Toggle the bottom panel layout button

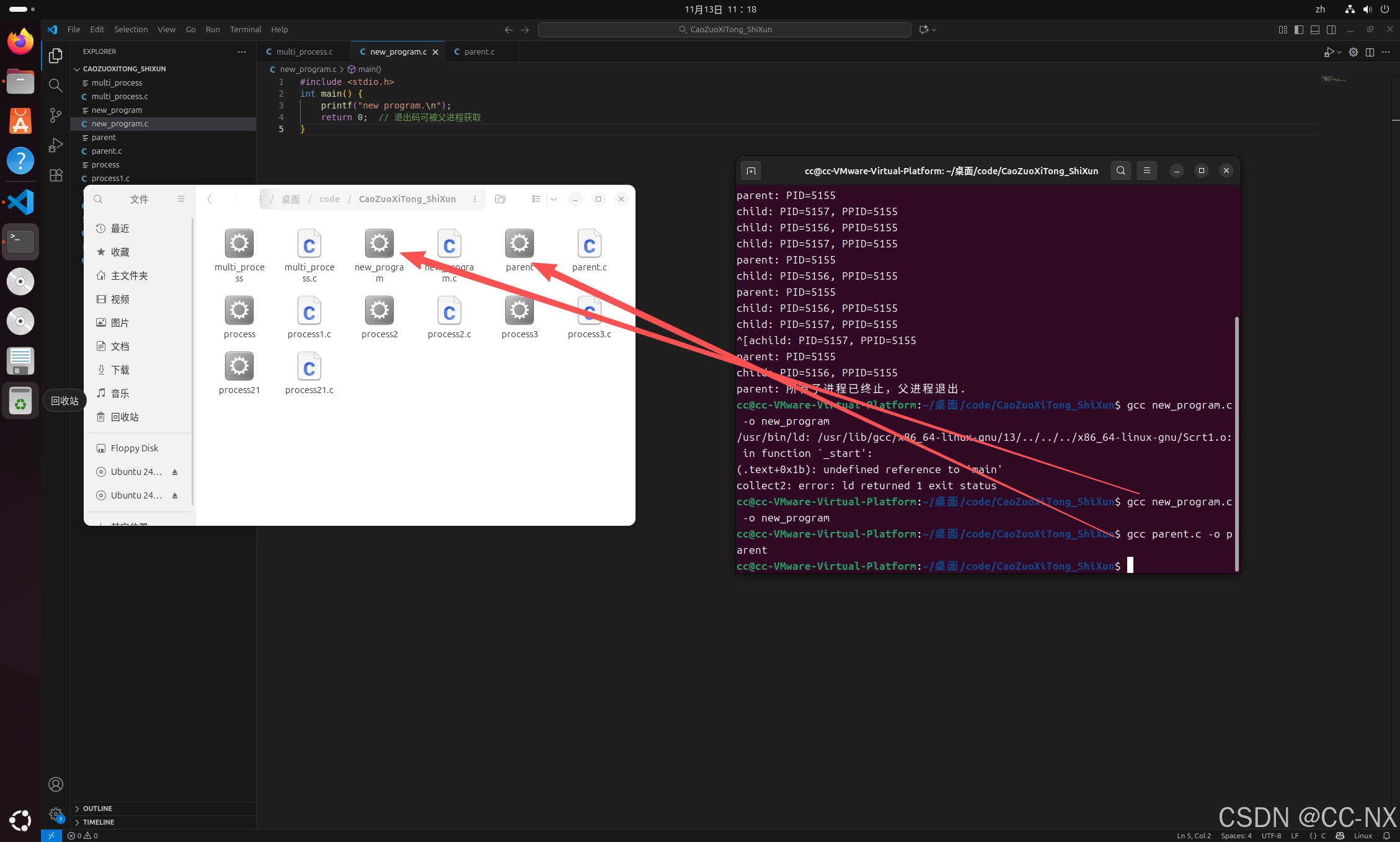tap(1314, 30)
